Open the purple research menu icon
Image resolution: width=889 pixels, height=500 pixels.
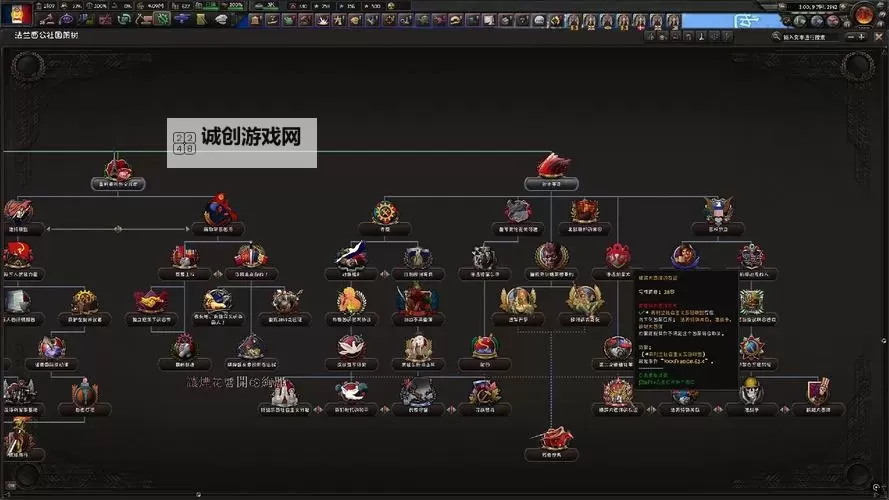(x=67, y=20)
